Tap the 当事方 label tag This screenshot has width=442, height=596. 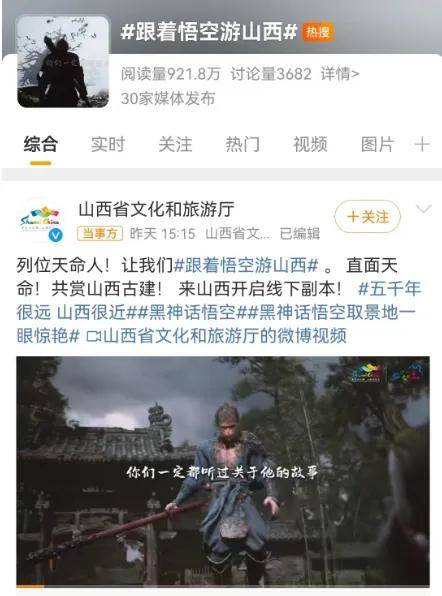coord(100,233)
